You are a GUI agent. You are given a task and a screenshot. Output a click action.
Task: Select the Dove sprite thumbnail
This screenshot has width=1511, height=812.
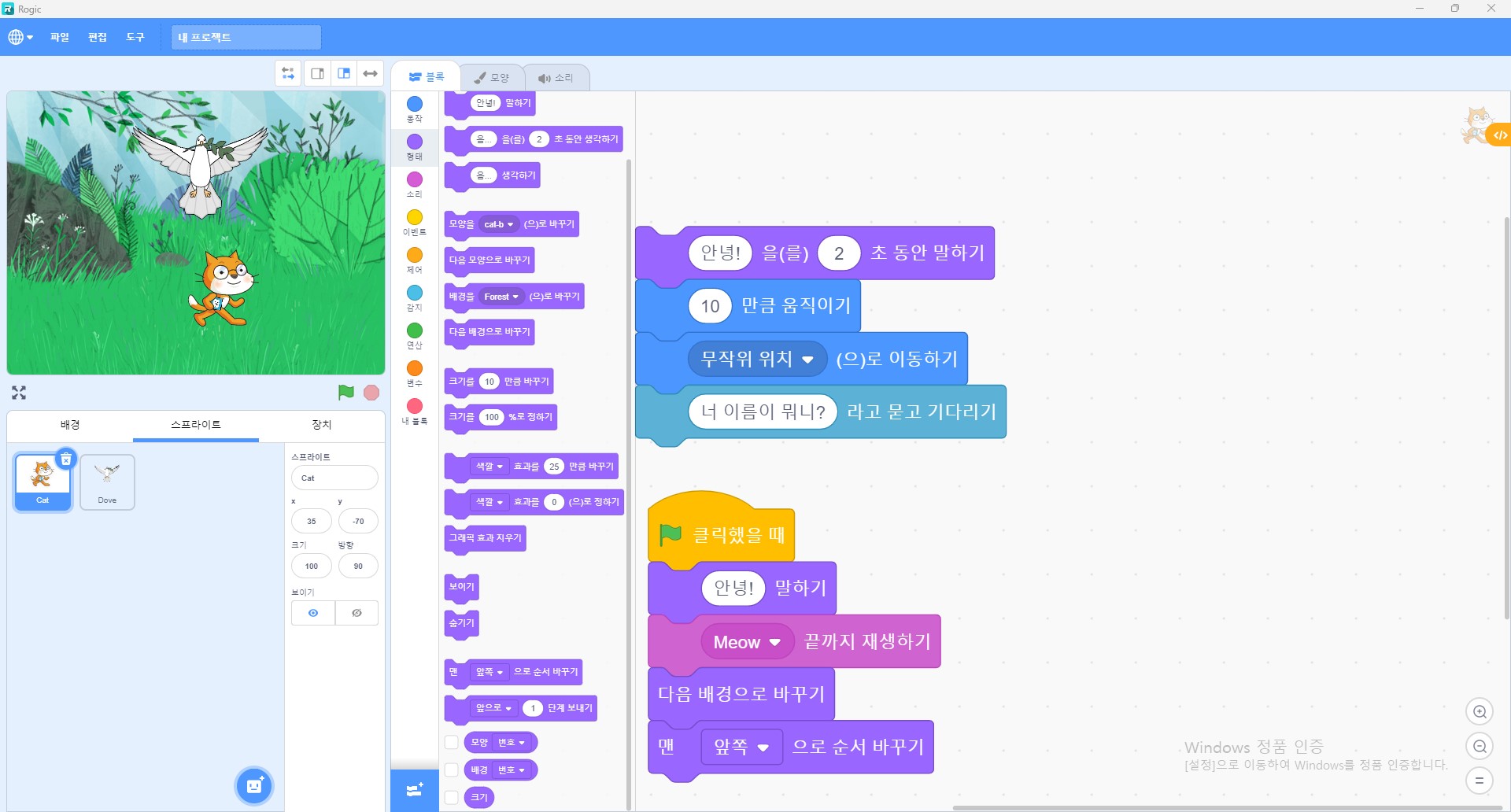[x=107, y=482]
